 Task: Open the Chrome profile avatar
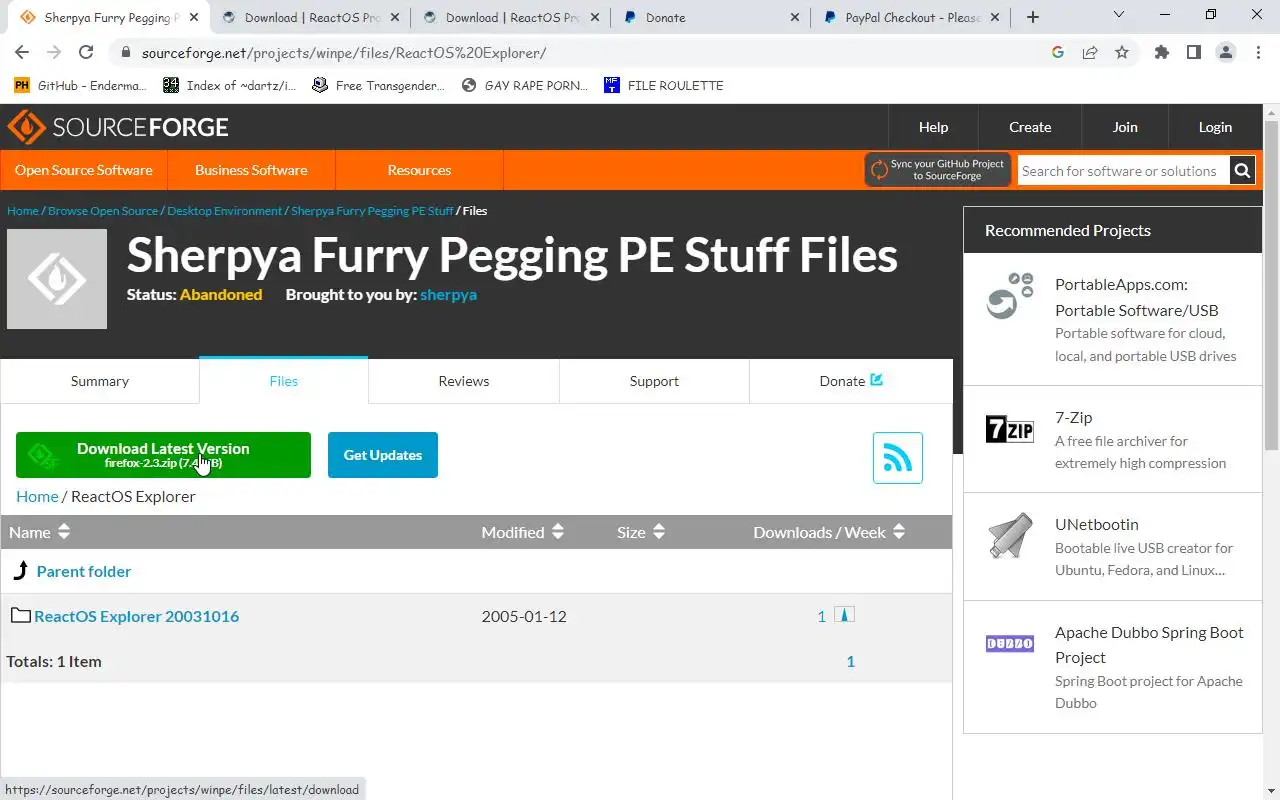[x=1226, y=53]
